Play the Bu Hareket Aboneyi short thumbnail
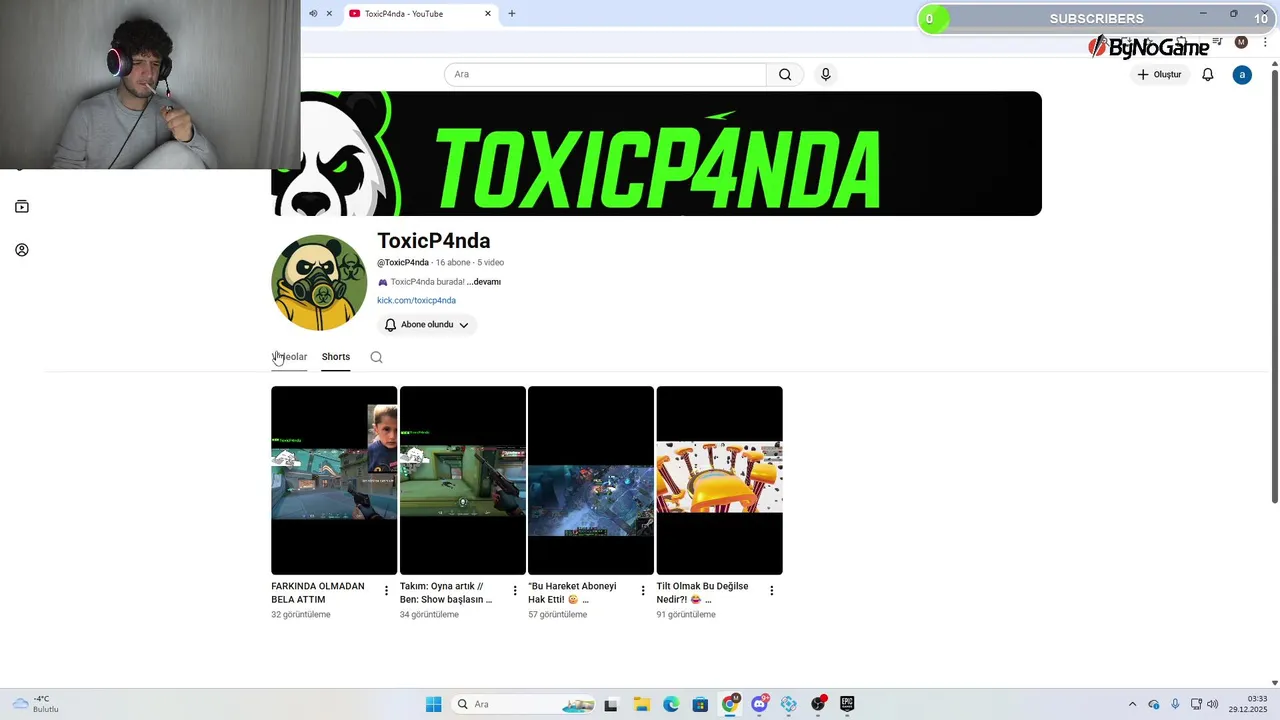The height and width of the screenshot is (720, 1280). [x=591, y=480]
